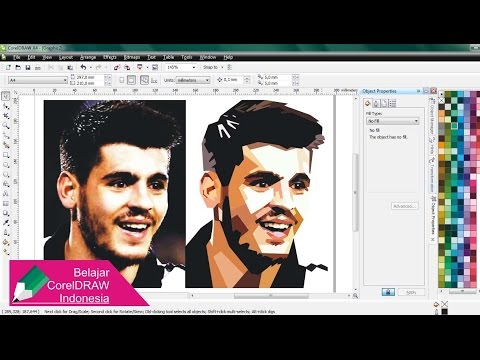Click the outline color black swatch
The width and height of the screenshot is (480, 360).
point(444,312)
